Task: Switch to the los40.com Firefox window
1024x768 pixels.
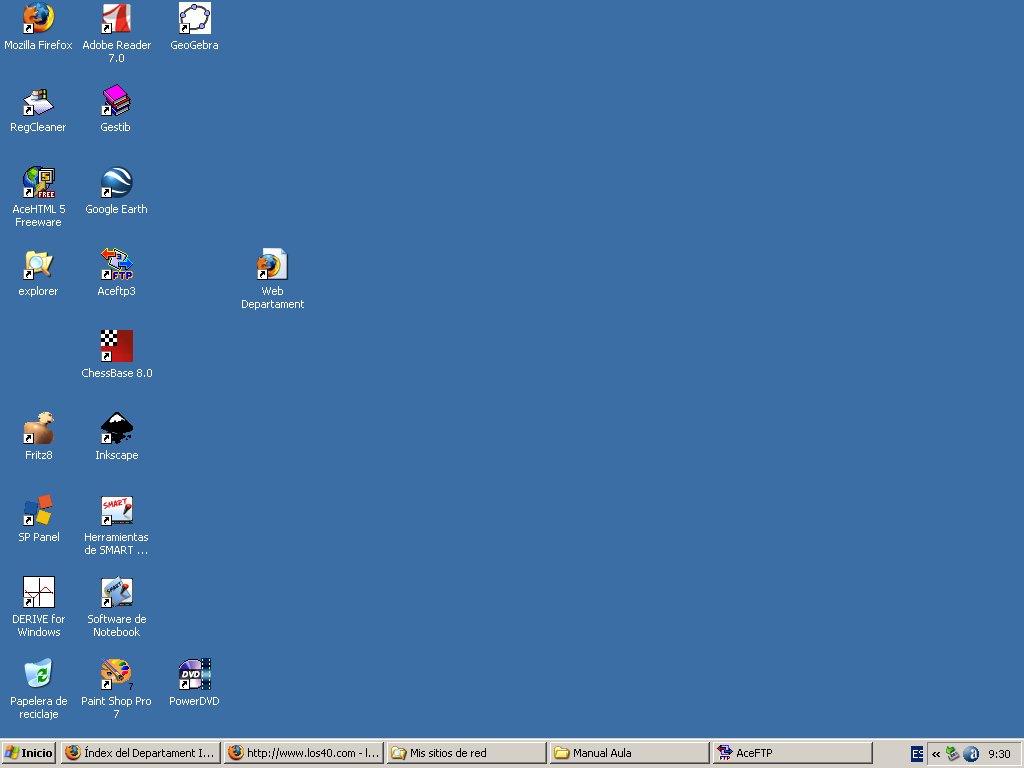Action: (x=303, y=753)
